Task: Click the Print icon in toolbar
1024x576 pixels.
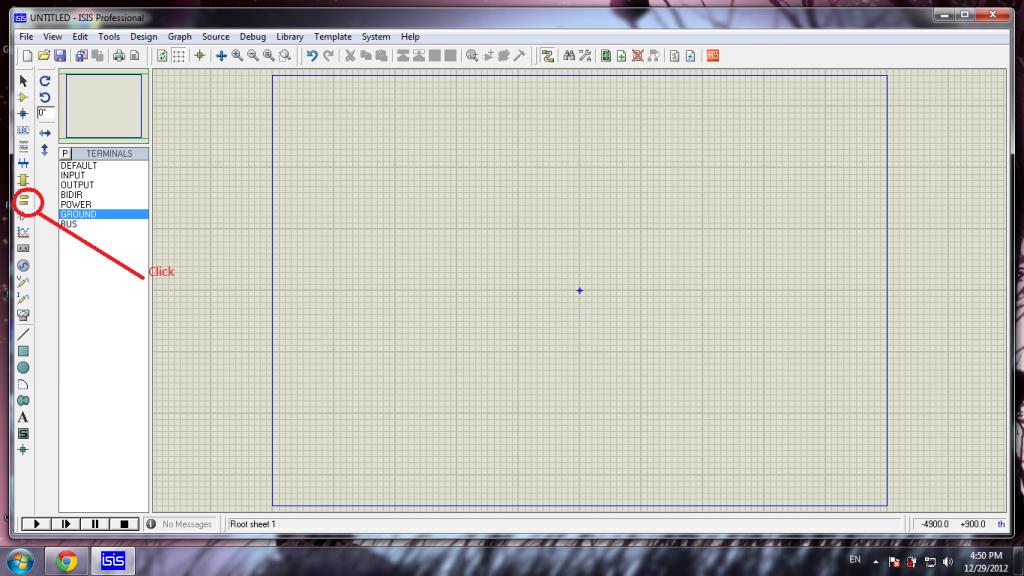Action: [118, 56]
